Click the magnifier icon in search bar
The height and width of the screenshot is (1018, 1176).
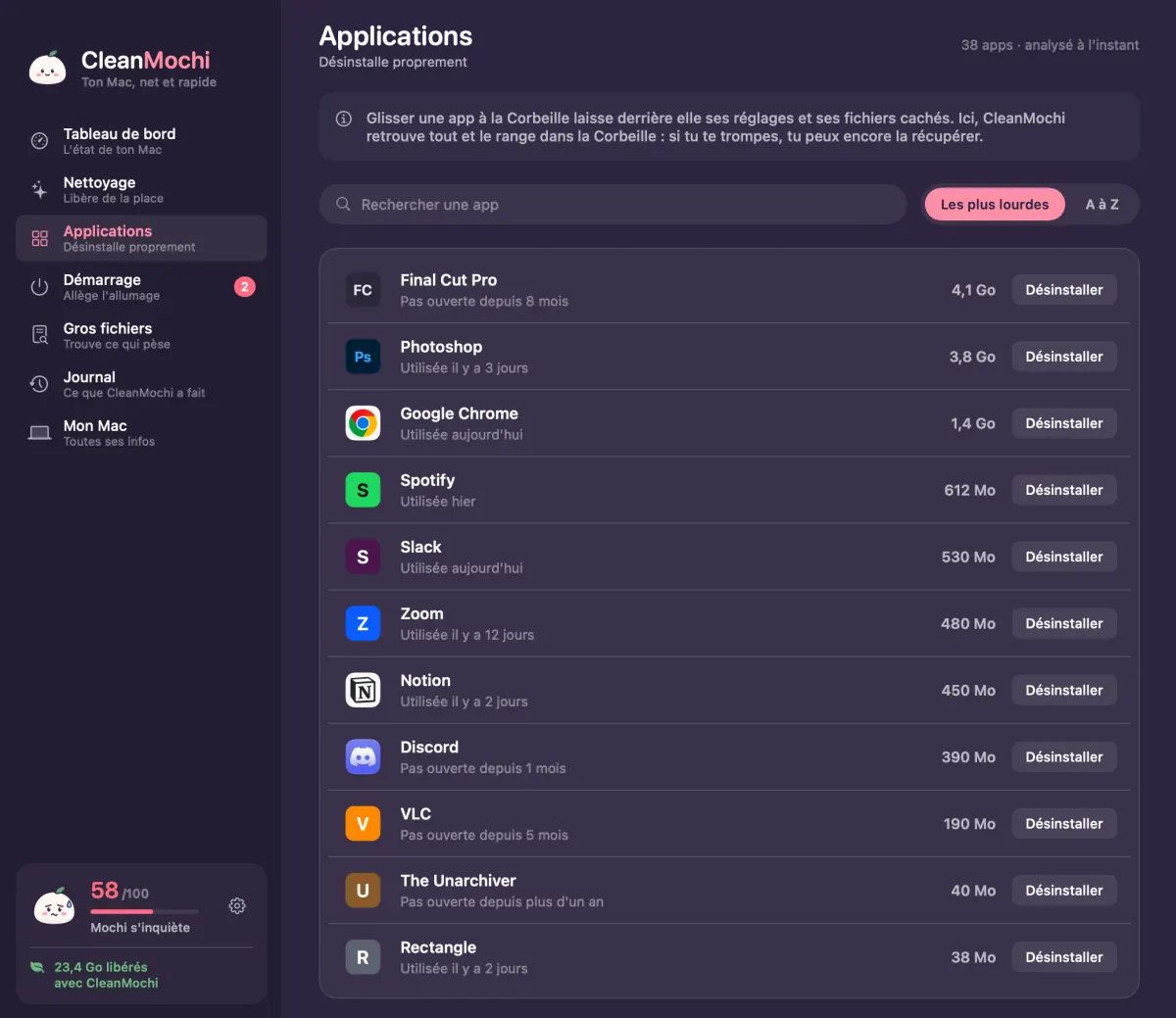343,204
